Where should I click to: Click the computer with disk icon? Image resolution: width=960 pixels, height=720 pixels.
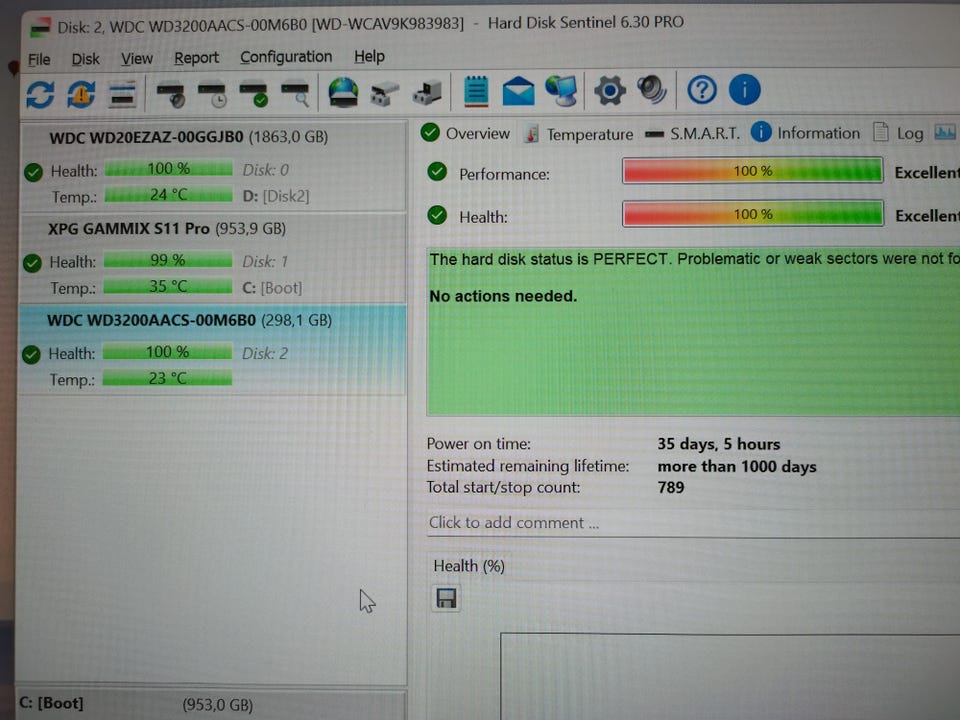427,92
